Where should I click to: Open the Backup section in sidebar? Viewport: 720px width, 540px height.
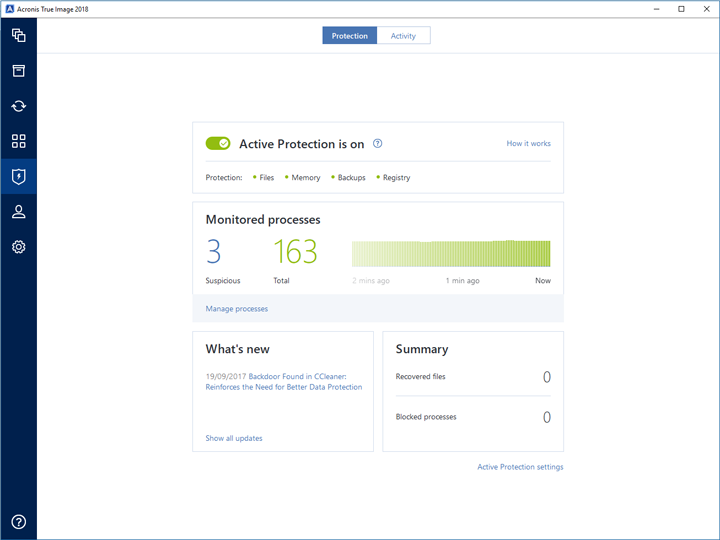tap(18, 36)
